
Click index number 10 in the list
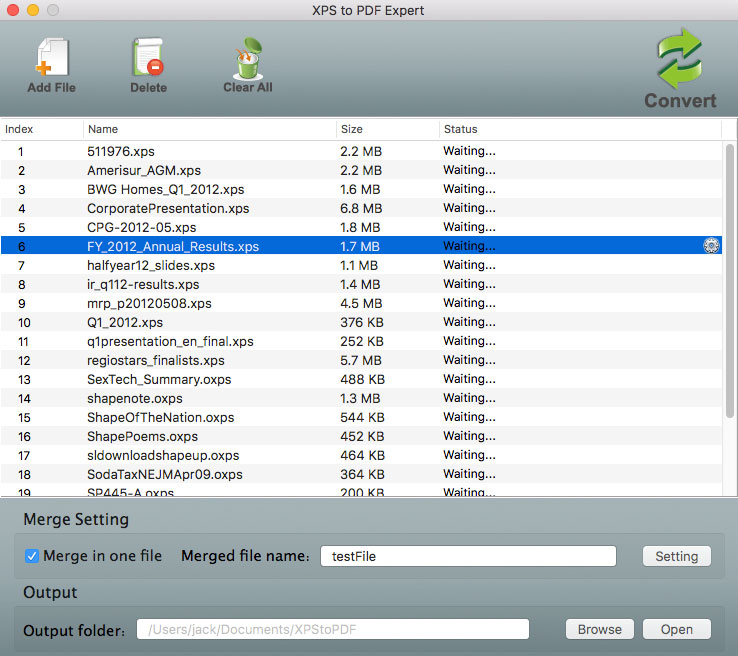[x=24, y=322]
